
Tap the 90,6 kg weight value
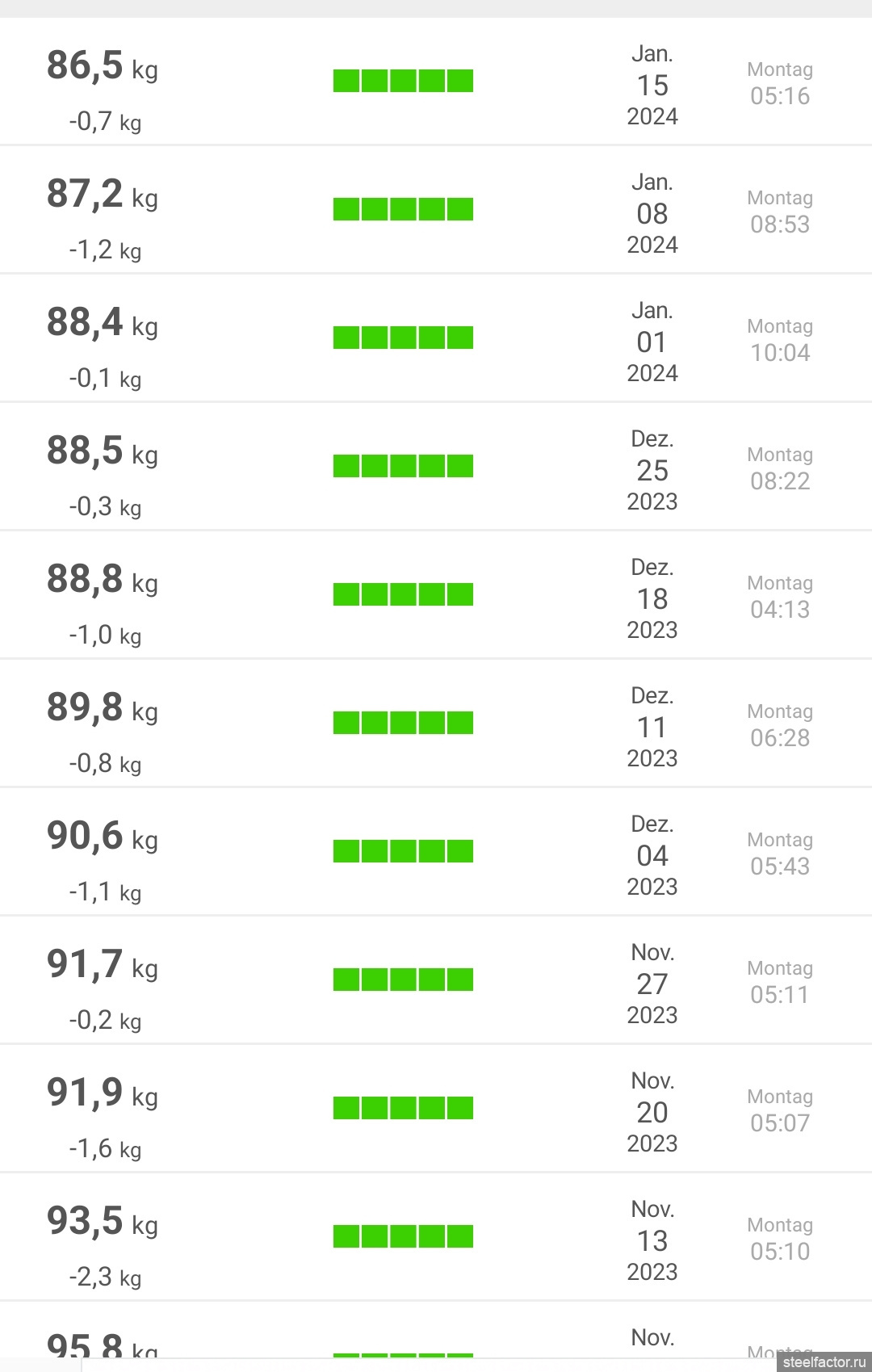point(102,837)
